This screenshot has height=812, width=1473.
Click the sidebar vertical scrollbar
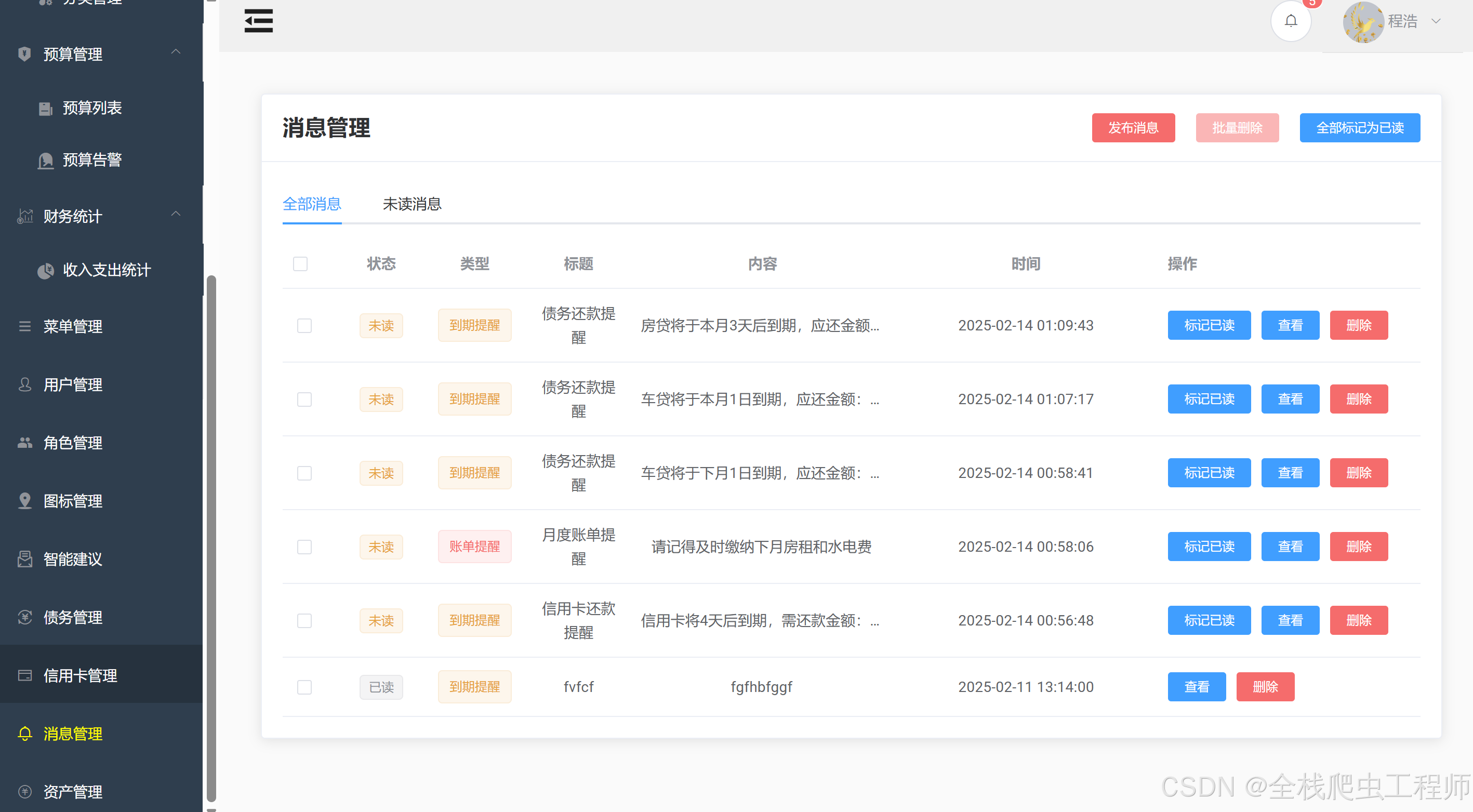tap(211, 538)
